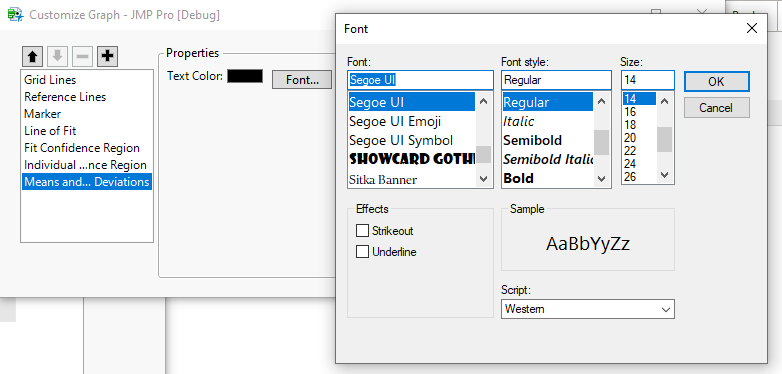Select Regular font style

tap(548, 102)
